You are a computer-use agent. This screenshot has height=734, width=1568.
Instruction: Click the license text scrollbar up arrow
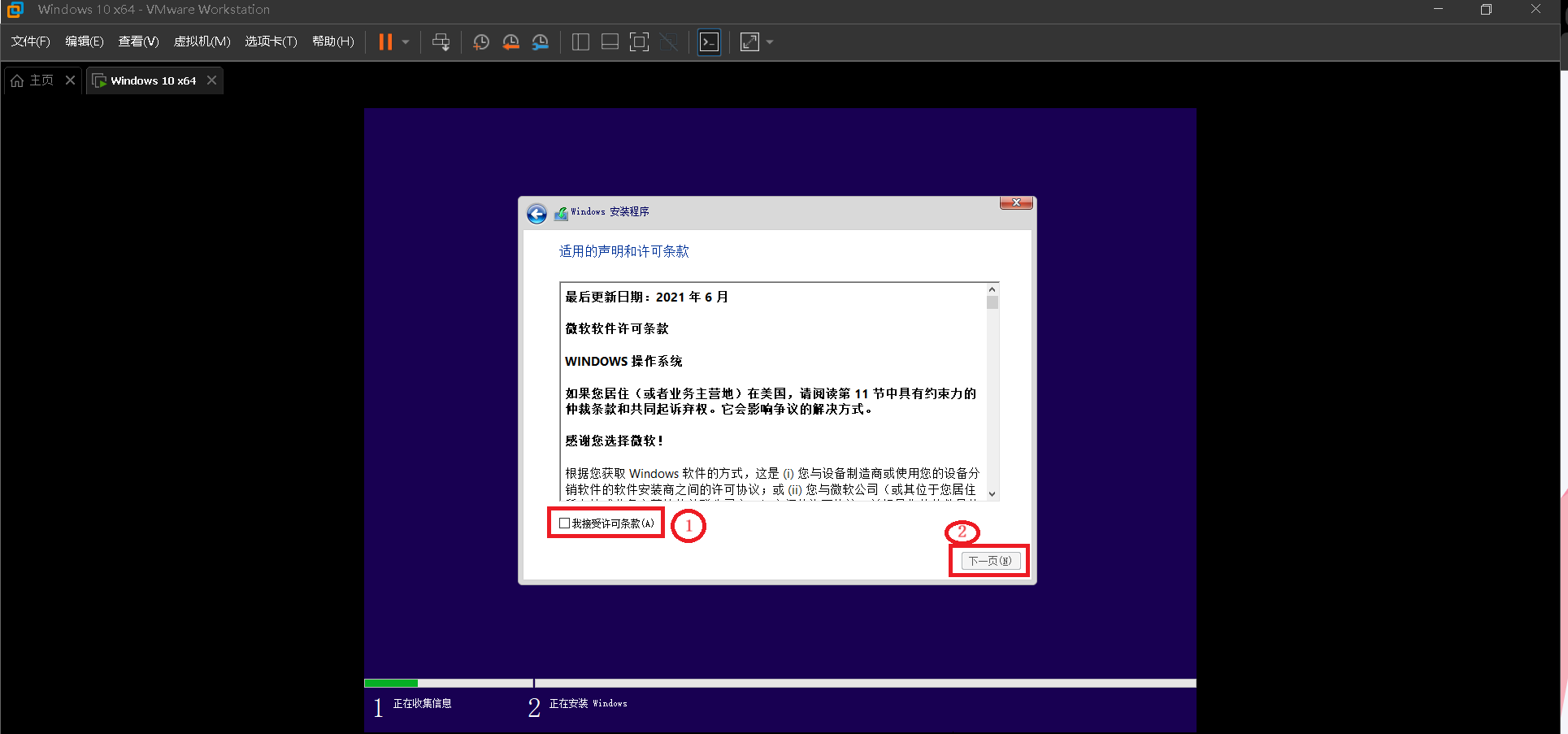(x=992, y=289)
